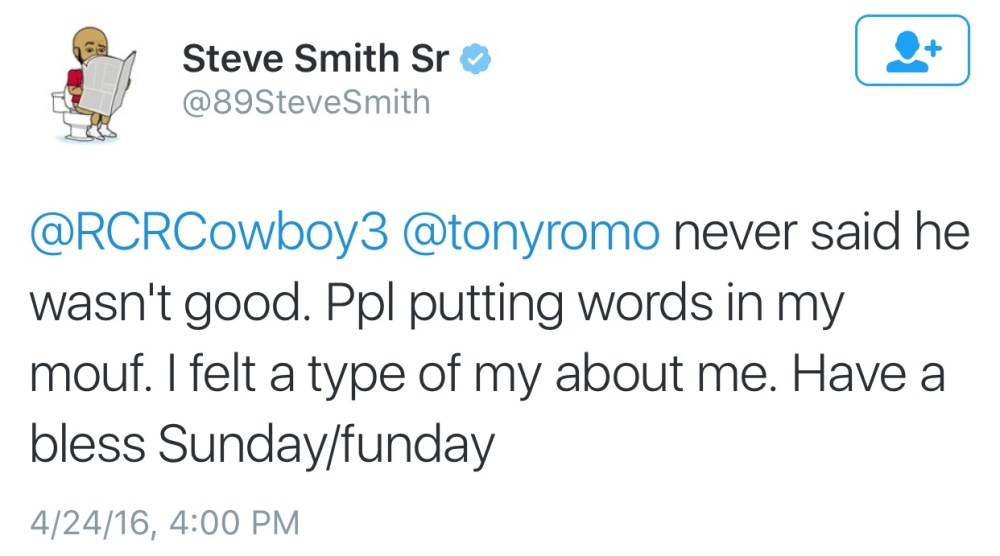The width and height of the screenshot is (1000, 556).
Task: Click the toilet in the avatar cartoon
Action: point(70,116)
